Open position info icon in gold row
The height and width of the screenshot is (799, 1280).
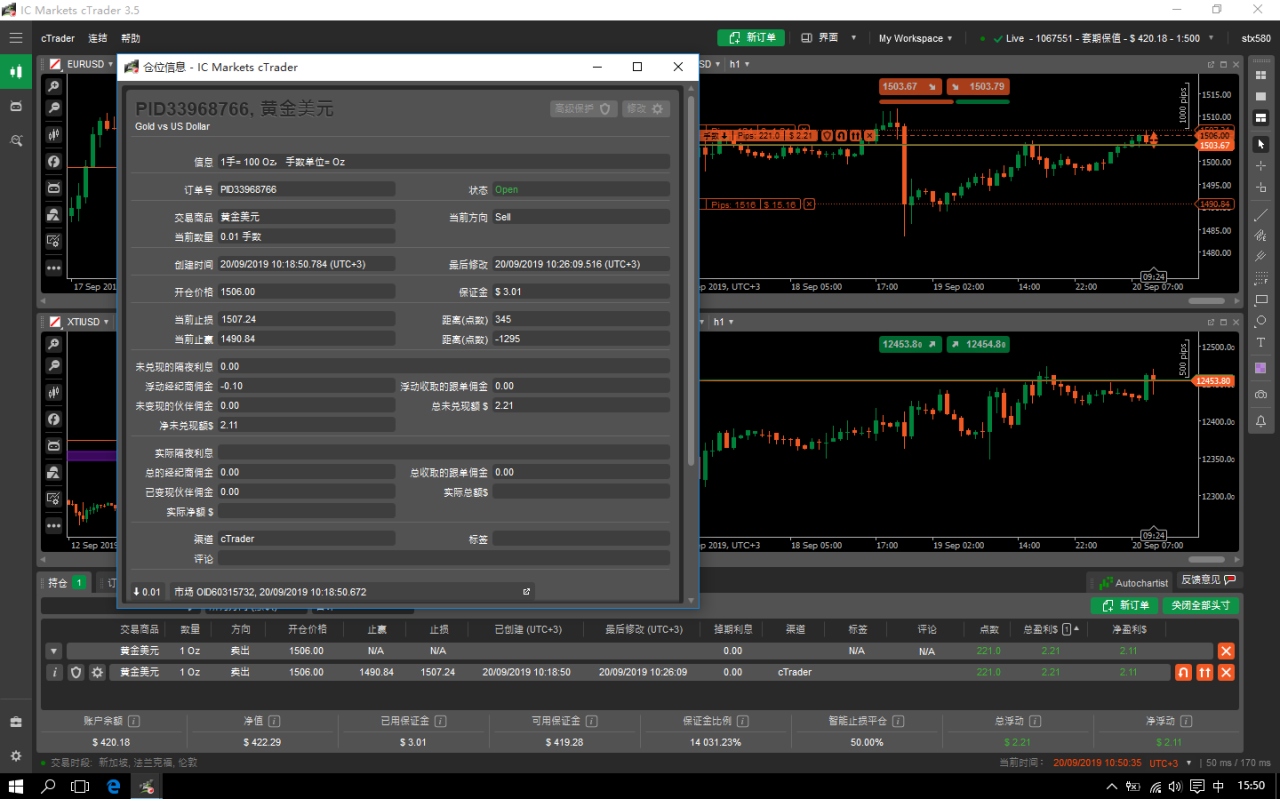click(x=55, y=672)
